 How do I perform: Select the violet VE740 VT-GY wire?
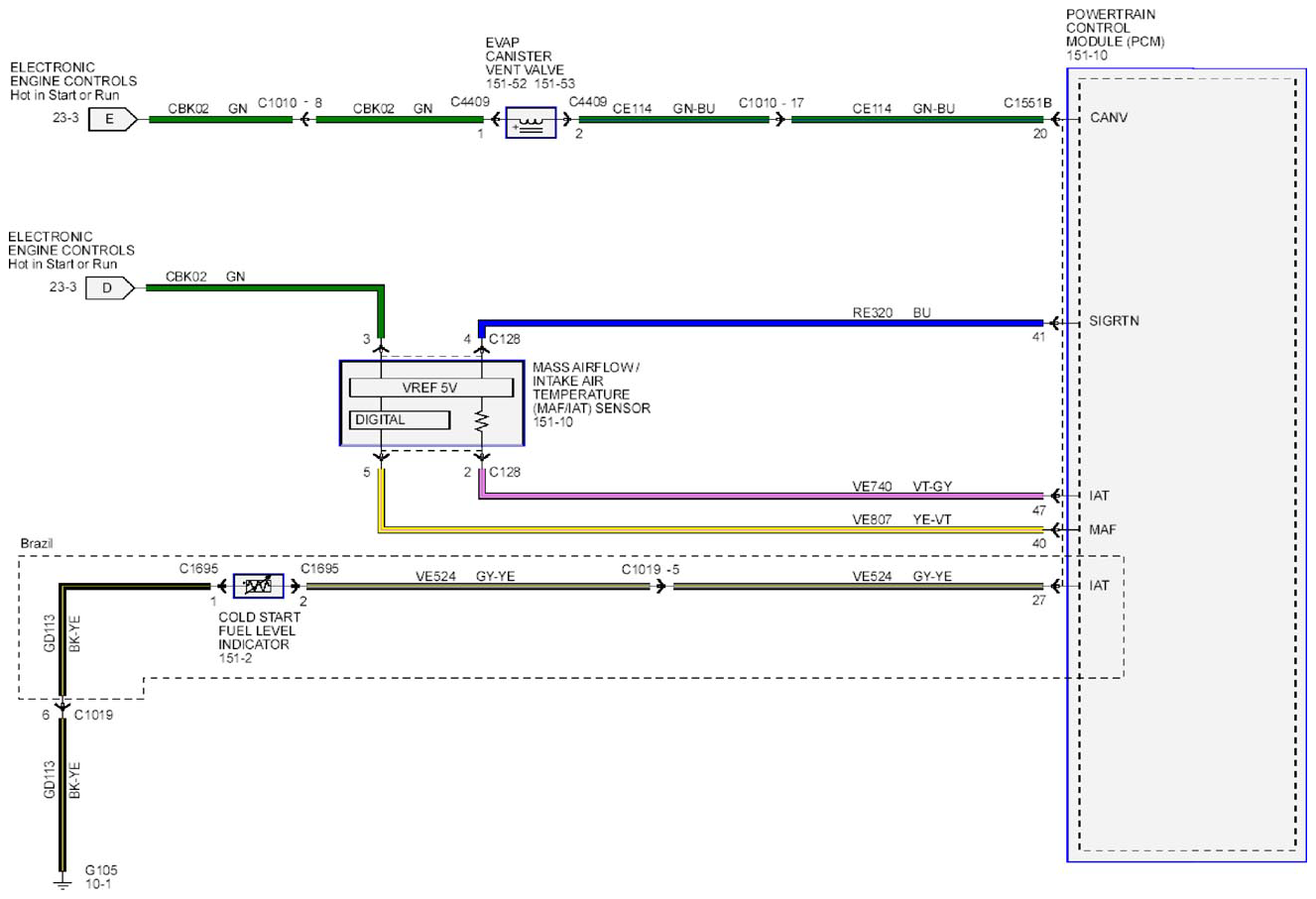[760, 494]
